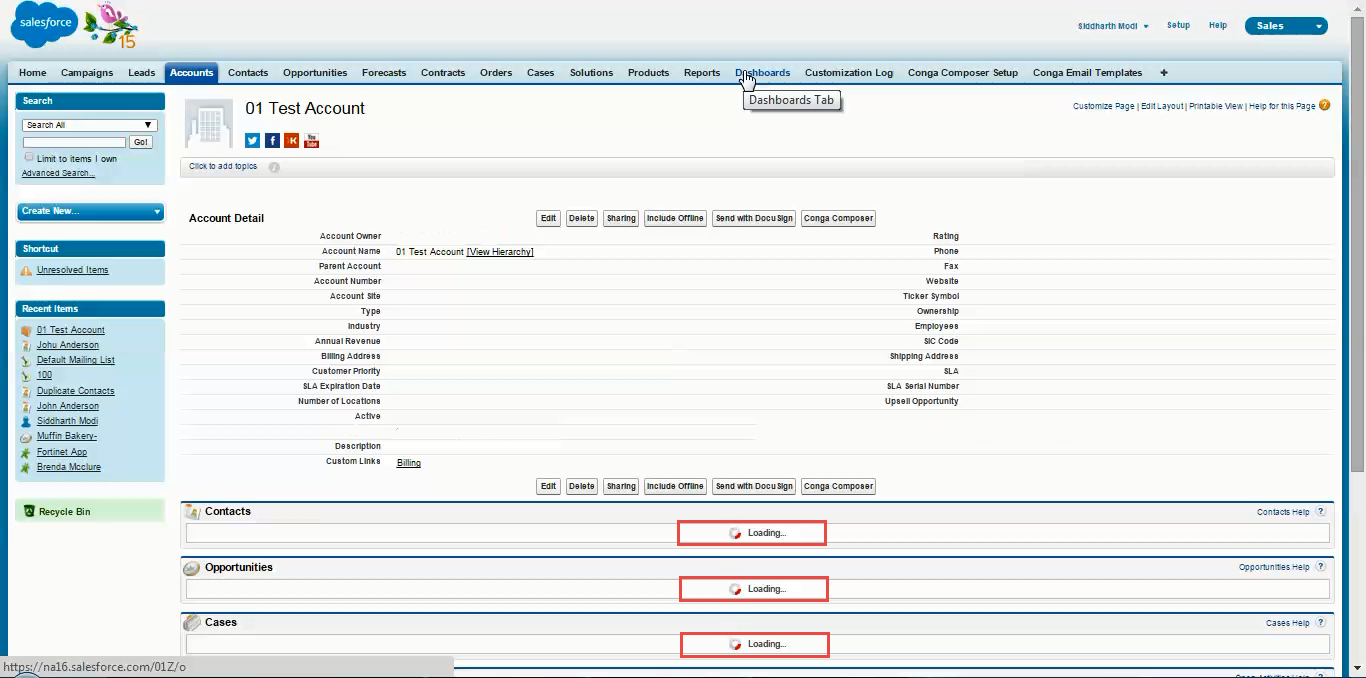Open Help for this Page question mark
This screenshot has width=1366, height=678.
(1324, 105)
